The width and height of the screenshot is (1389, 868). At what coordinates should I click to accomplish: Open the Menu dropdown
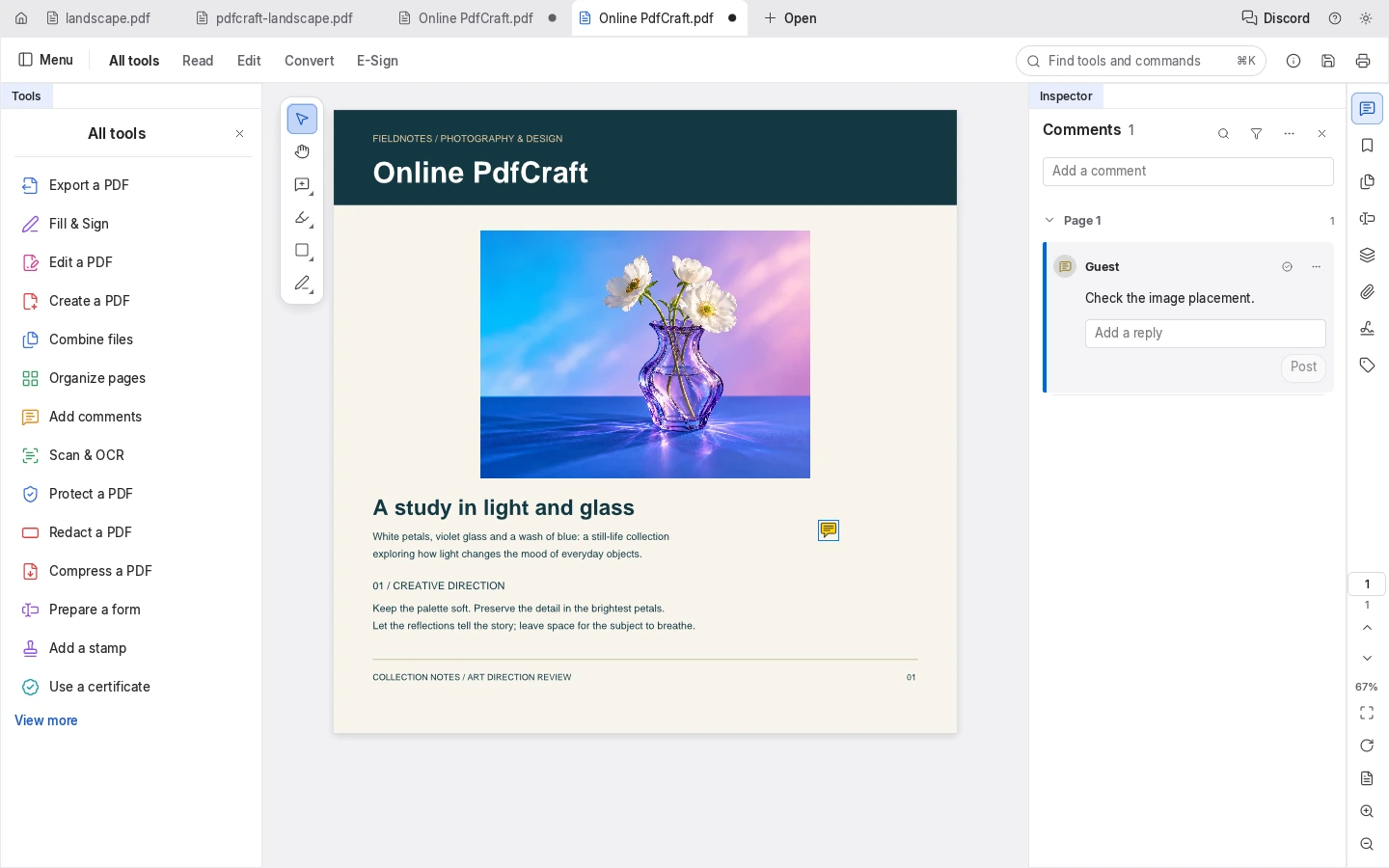coord(46,60)
